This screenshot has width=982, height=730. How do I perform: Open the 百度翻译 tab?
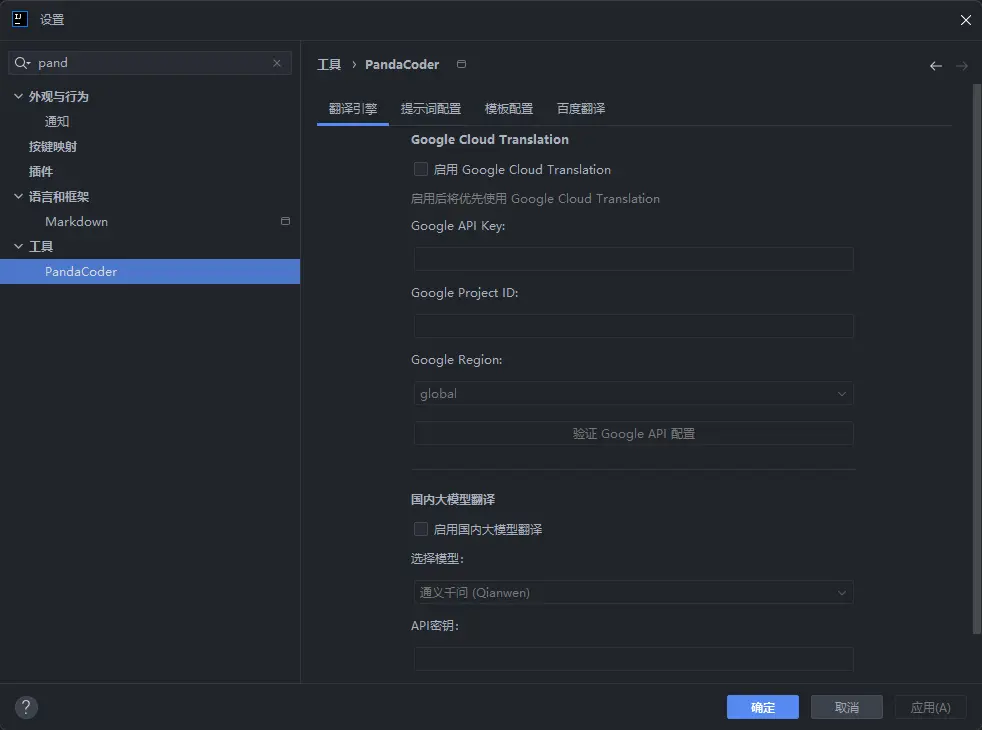coord(581,109)
